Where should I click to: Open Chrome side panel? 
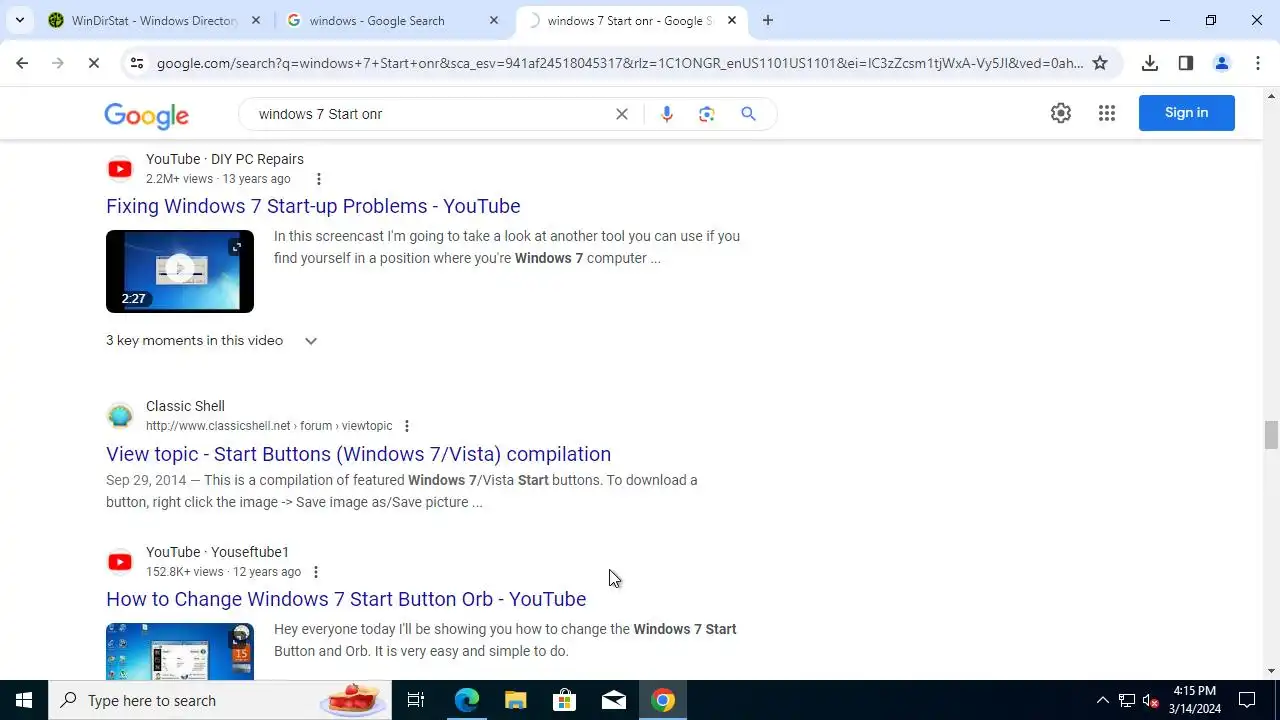point(1186,63)
